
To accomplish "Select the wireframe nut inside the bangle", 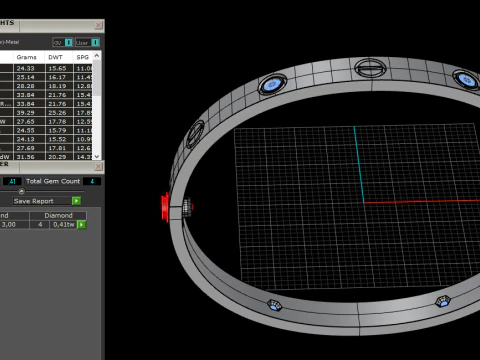I will [187, 207].
